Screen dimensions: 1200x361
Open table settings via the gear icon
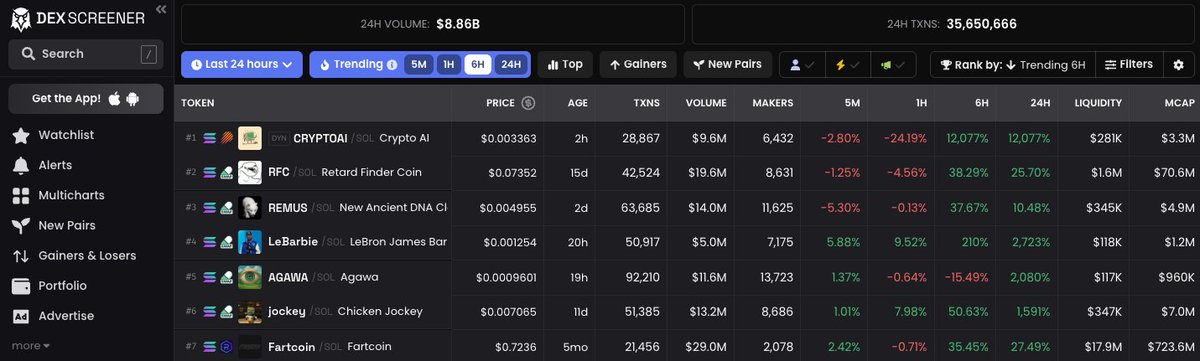1178,64
